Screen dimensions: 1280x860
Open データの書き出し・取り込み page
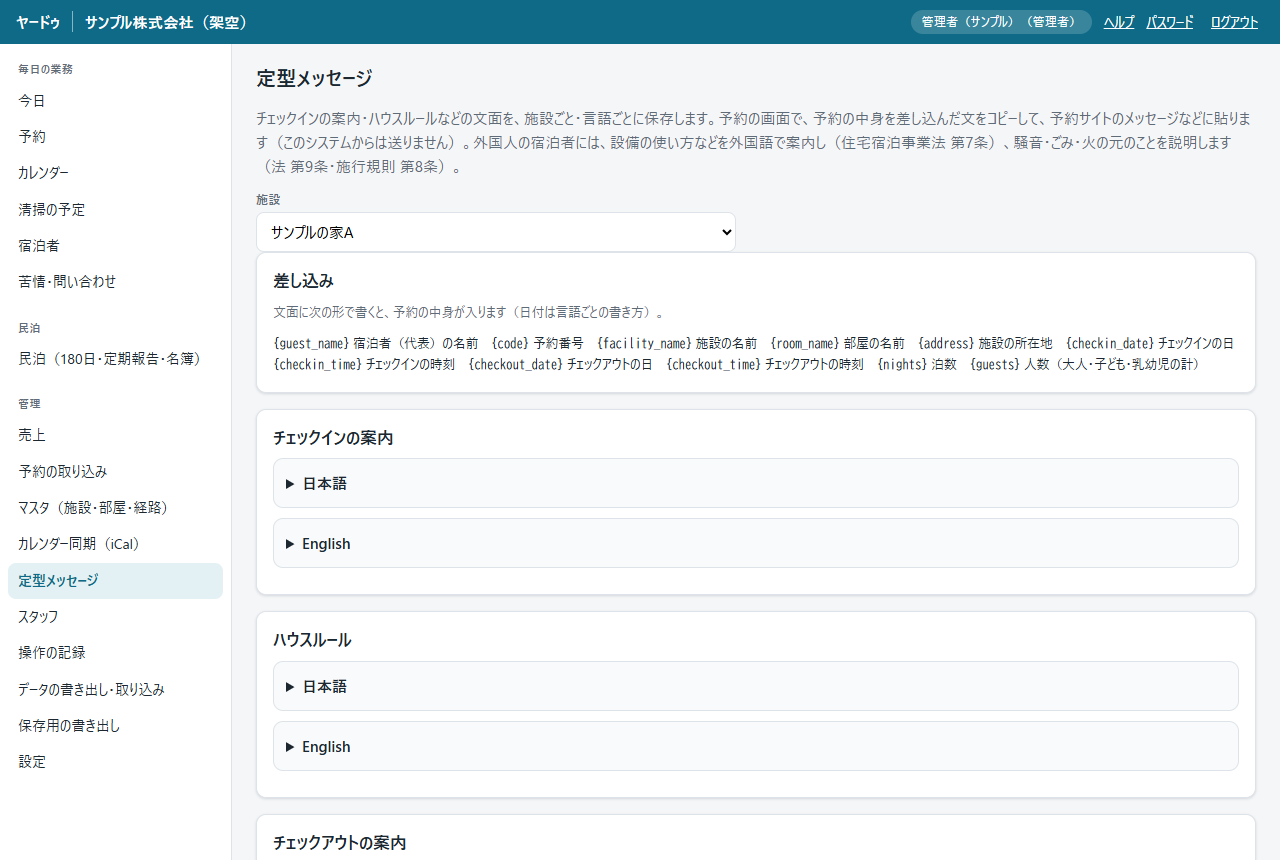115,690
